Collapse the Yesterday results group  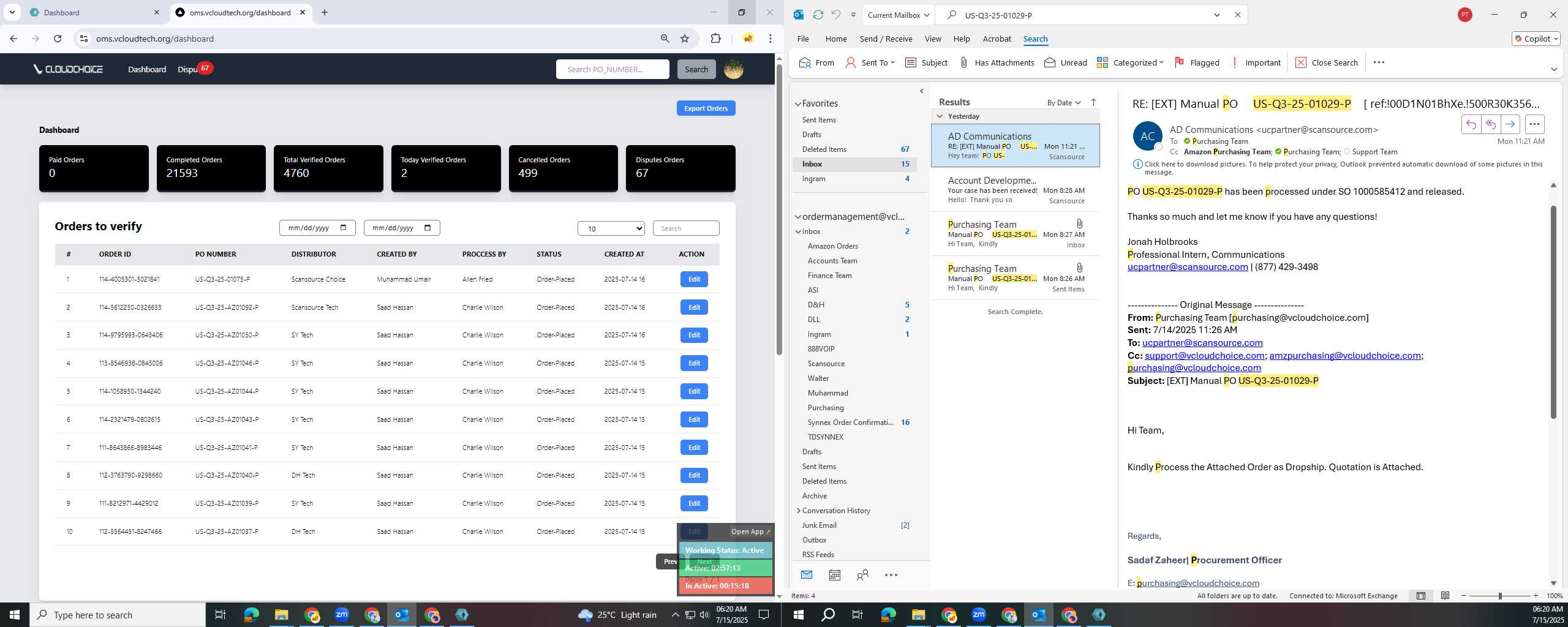click(x=940, y=116)
